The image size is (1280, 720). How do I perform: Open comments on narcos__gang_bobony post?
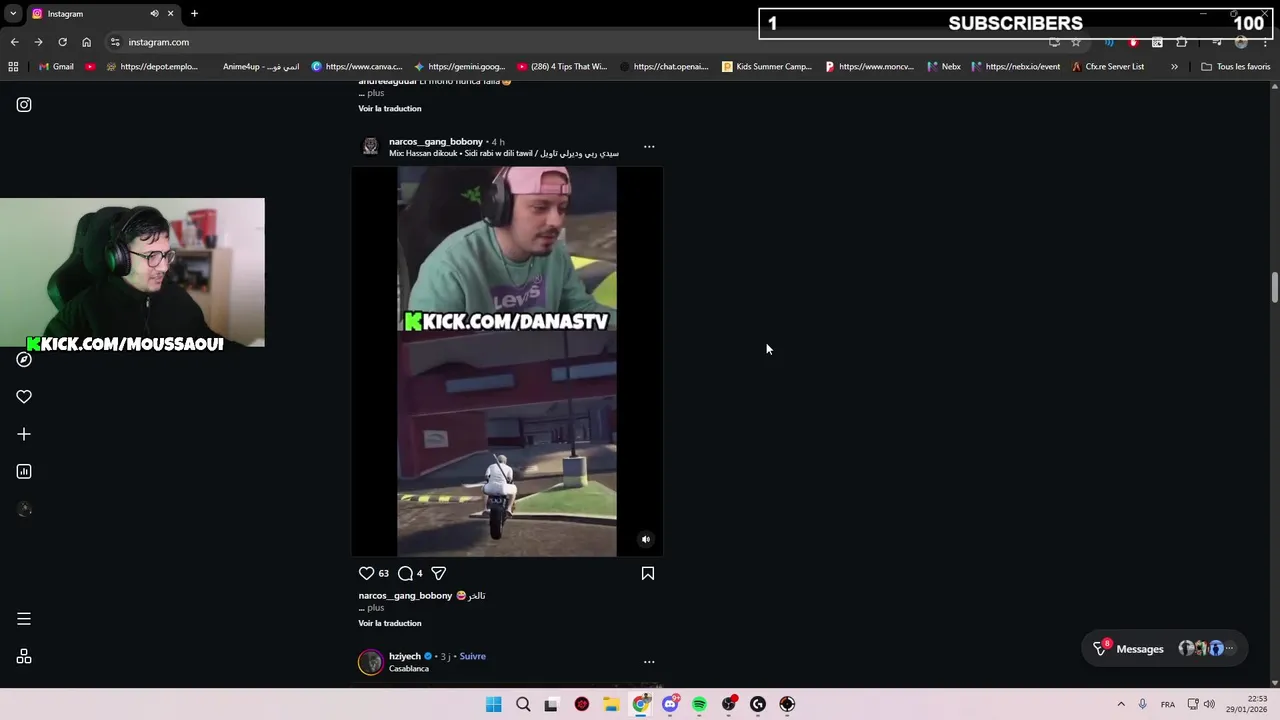click(x=405, y=573)
